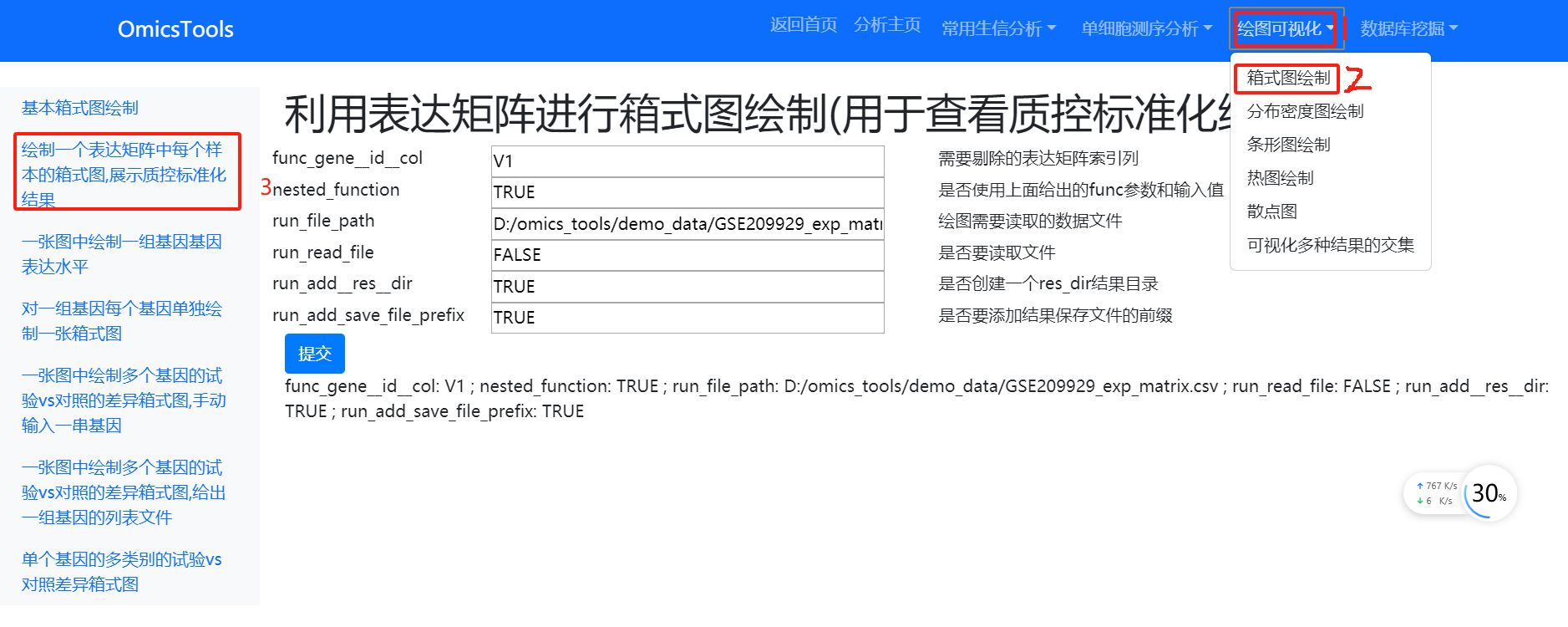Image resolution: width=1568 pixels, height=627 pixels.
Task: Click the run_file_path input field
Action: pyautogui.click(x=688, y=224)
